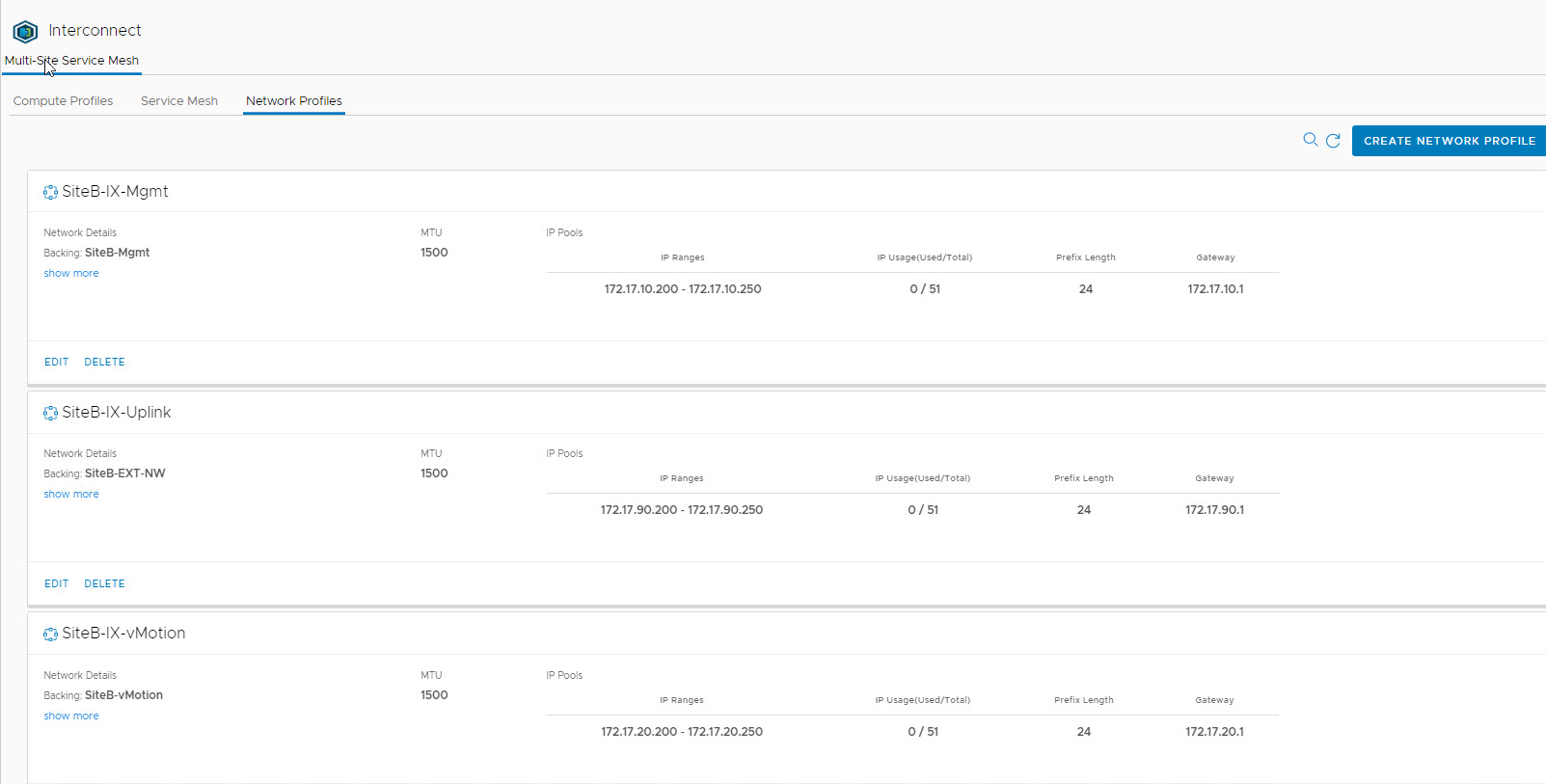Select the Network Profiles tab

pos(294,101)
